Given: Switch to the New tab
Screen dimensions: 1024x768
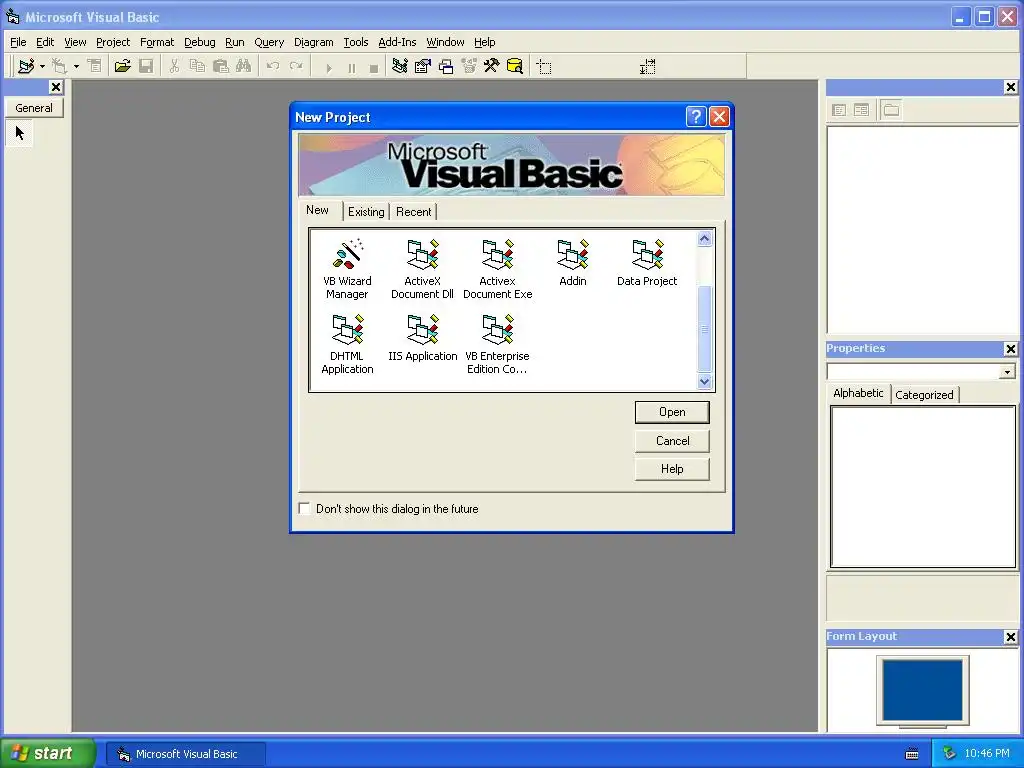Looking at the screenshot, I should [317, 210].
